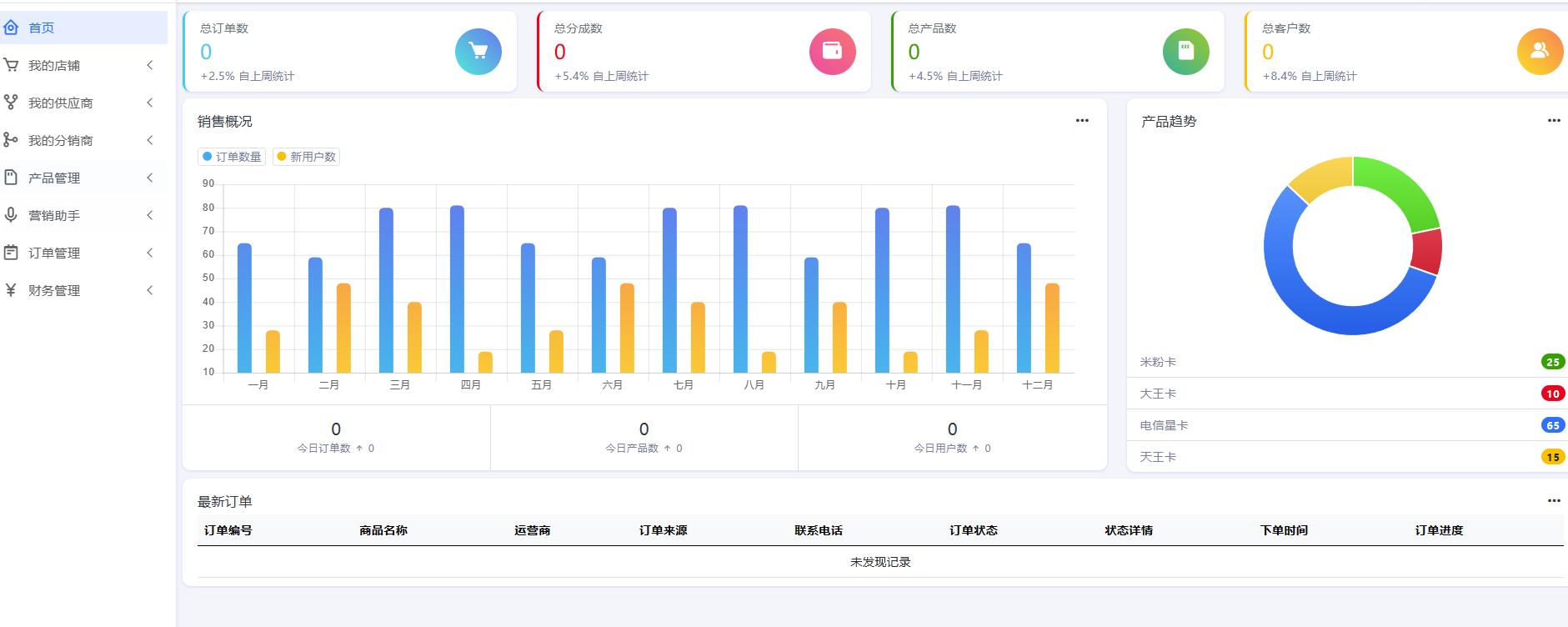
Task: Click the shopping cart icon next to 我的店铺
Action: coord(11,65)
